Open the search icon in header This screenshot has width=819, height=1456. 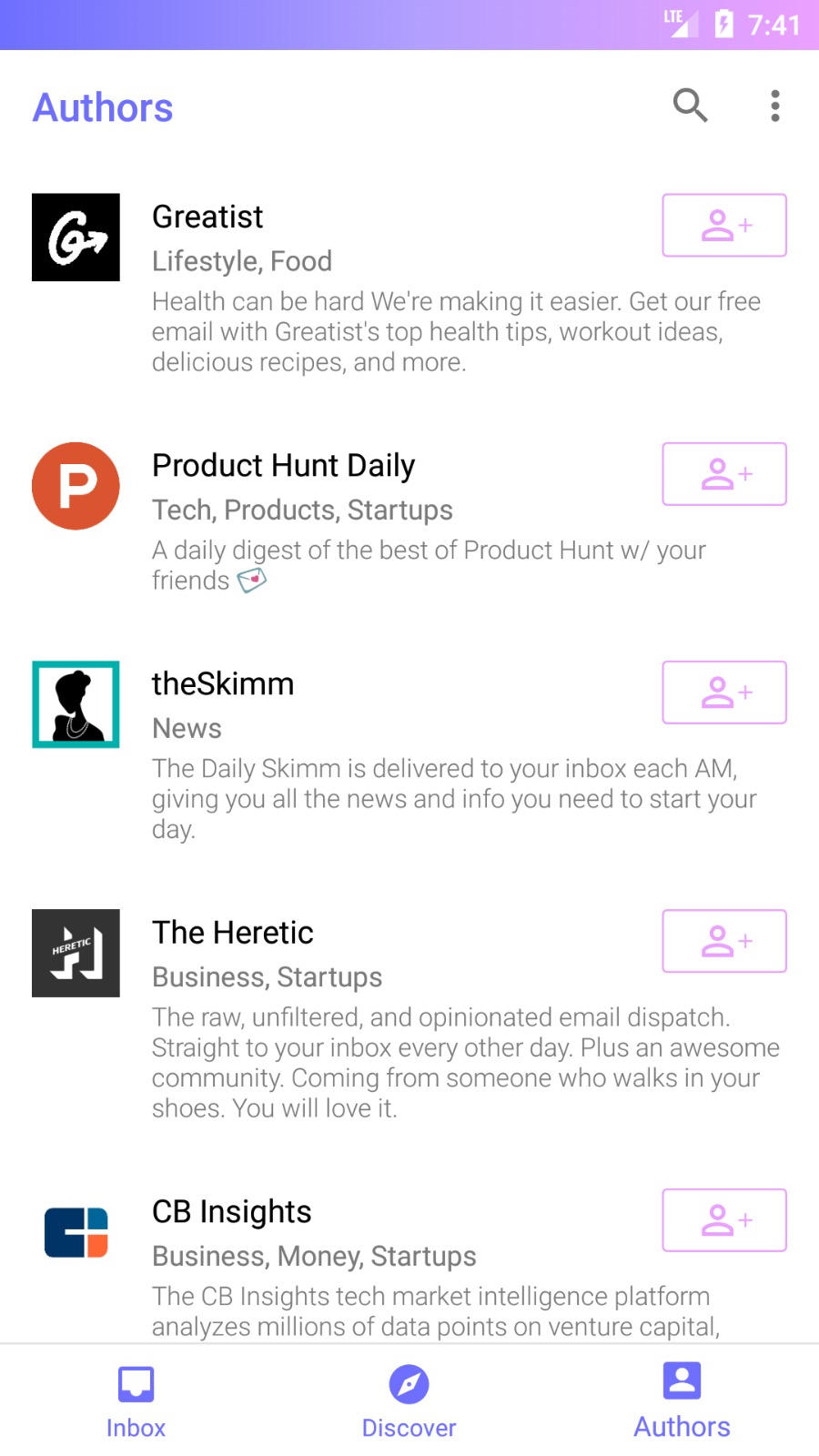click(x=690, y=106)
